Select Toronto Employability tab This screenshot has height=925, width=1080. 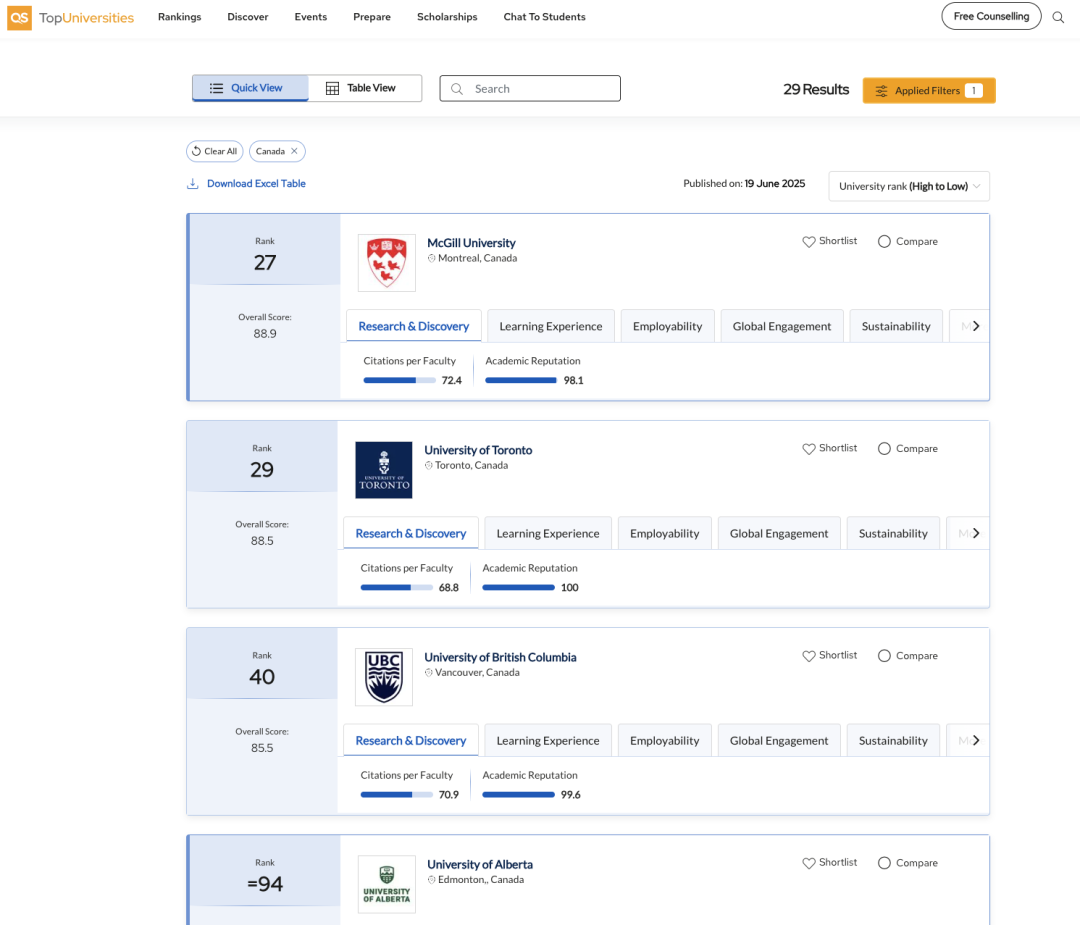pos(665,533)
